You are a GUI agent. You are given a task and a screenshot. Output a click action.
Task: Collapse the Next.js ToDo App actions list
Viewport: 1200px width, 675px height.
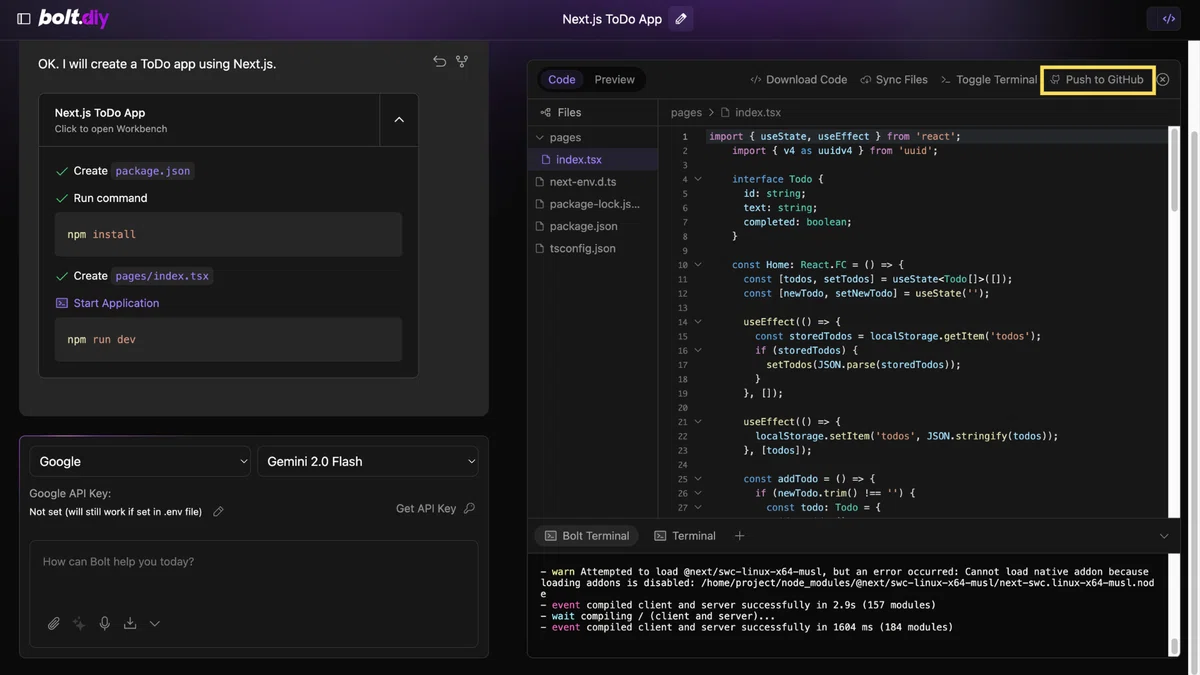[399, 120]
